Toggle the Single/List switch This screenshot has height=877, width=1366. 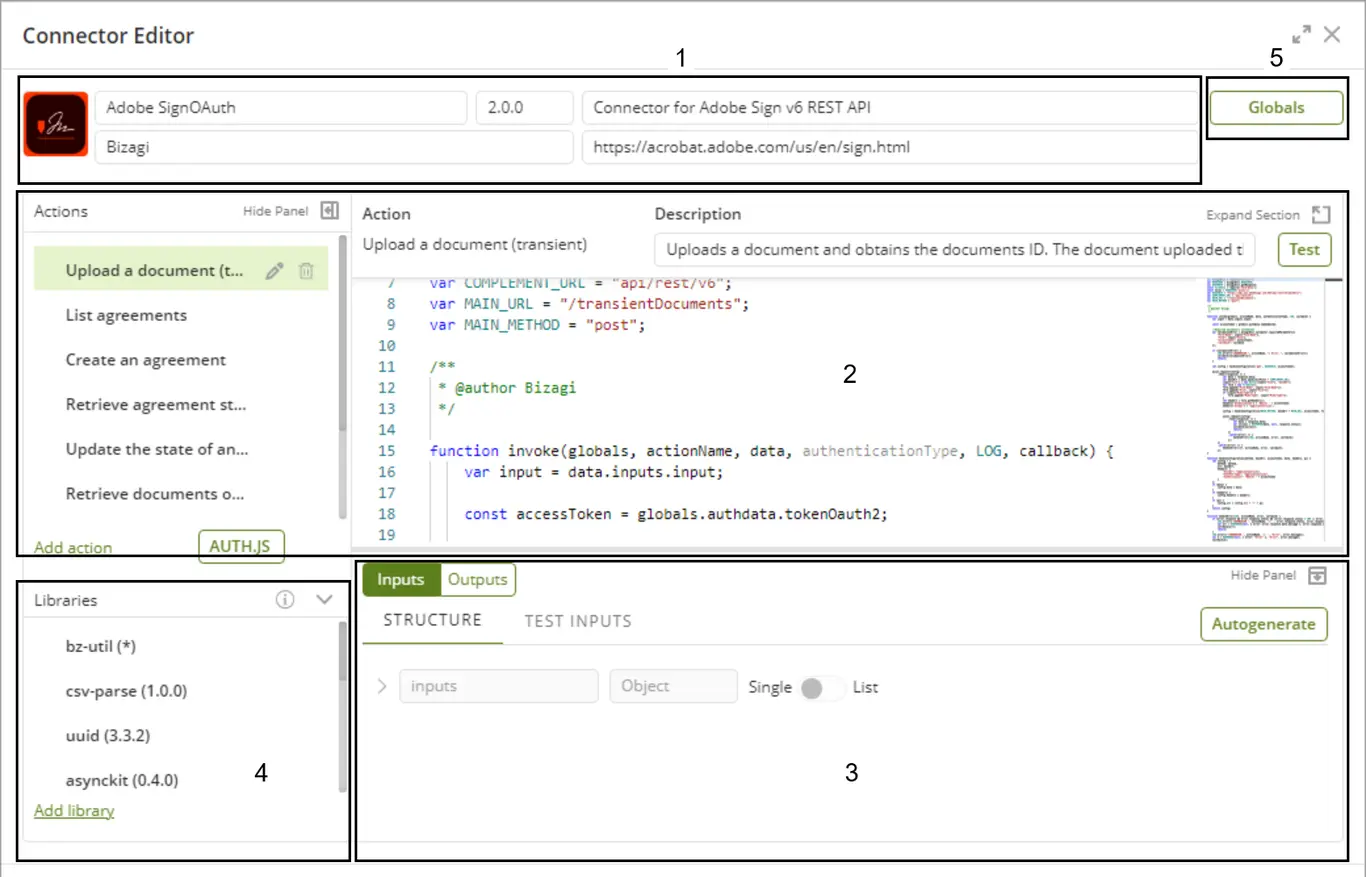822,688
